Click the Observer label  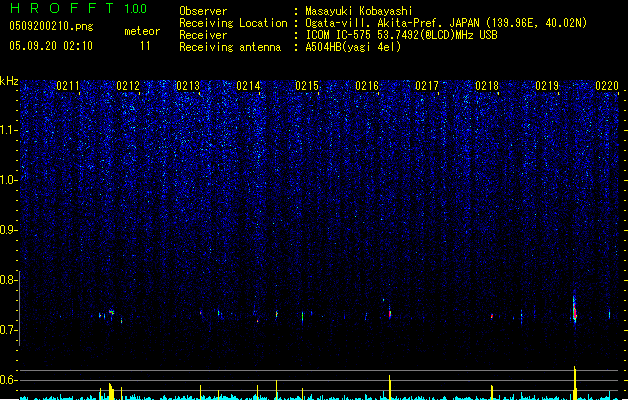203,11
